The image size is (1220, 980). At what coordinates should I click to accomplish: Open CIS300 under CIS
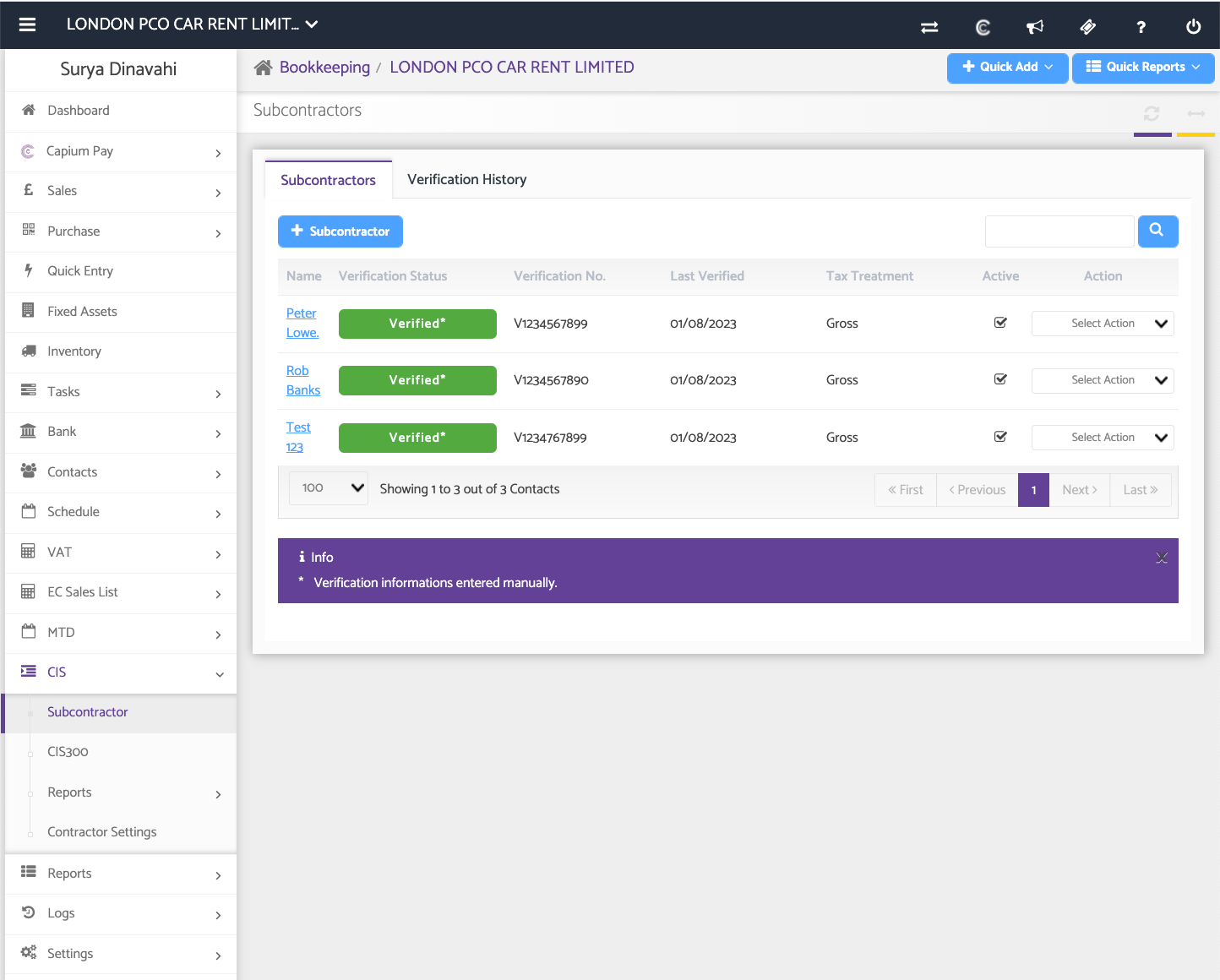pyautogui.click(x=121, y=752)
